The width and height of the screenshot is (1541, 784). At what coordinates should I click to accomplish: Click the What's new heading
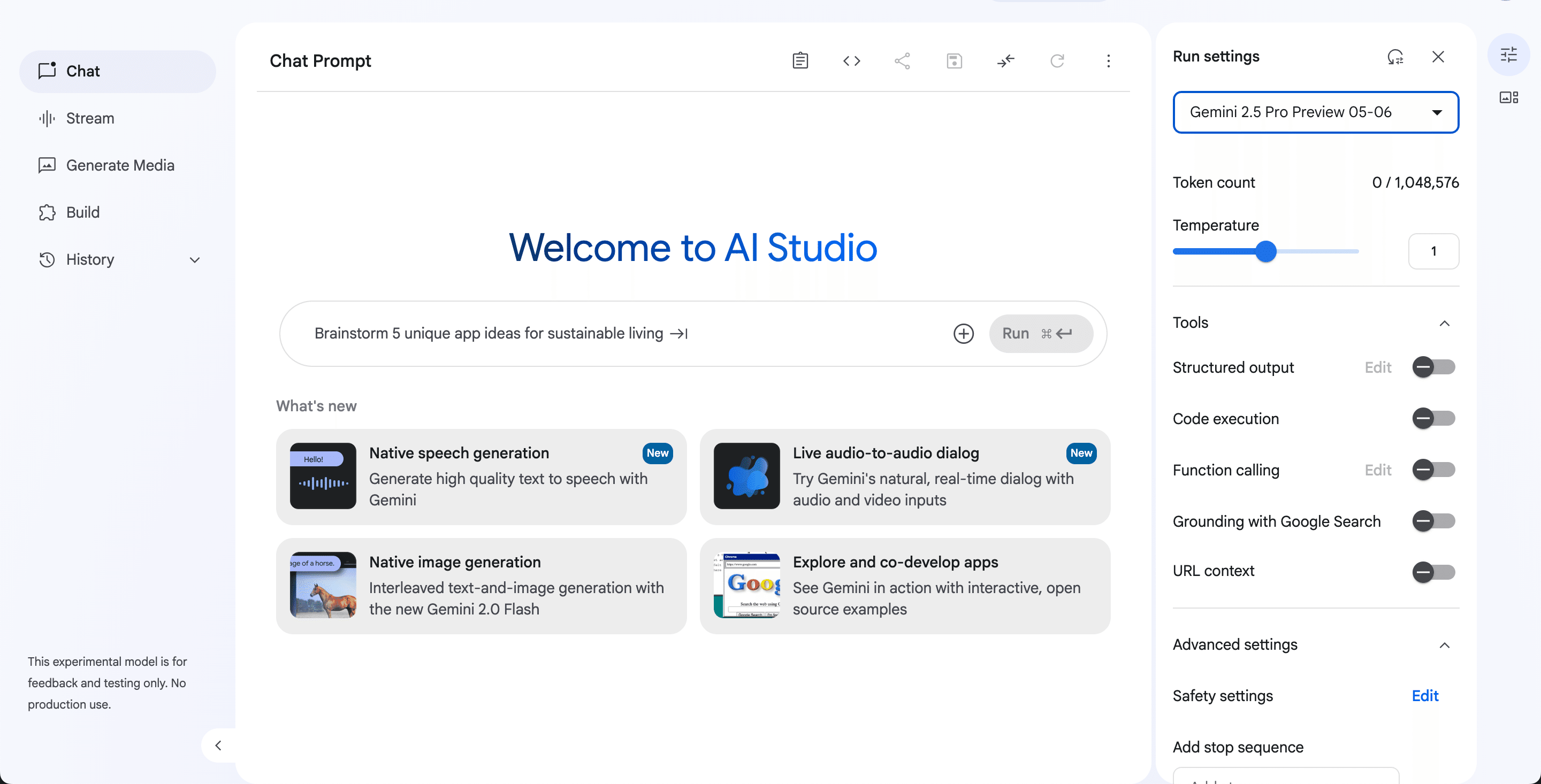click(316, 406)
